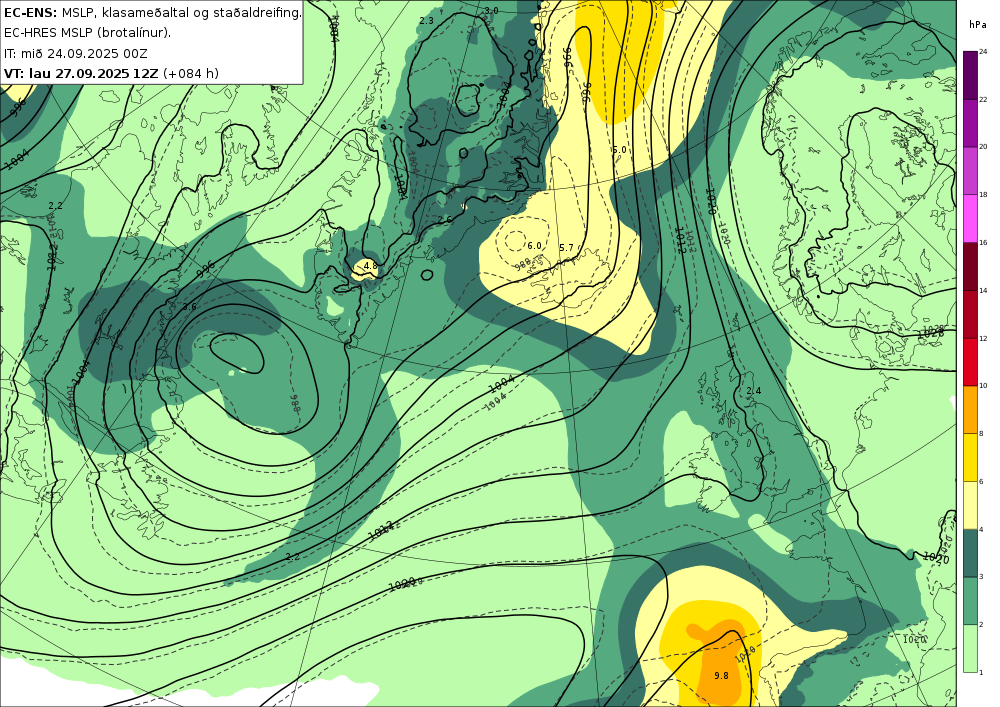This screenshot has width=1000, height=707.
Task: Click the spread value '2.3' at top
Action: 426,20
